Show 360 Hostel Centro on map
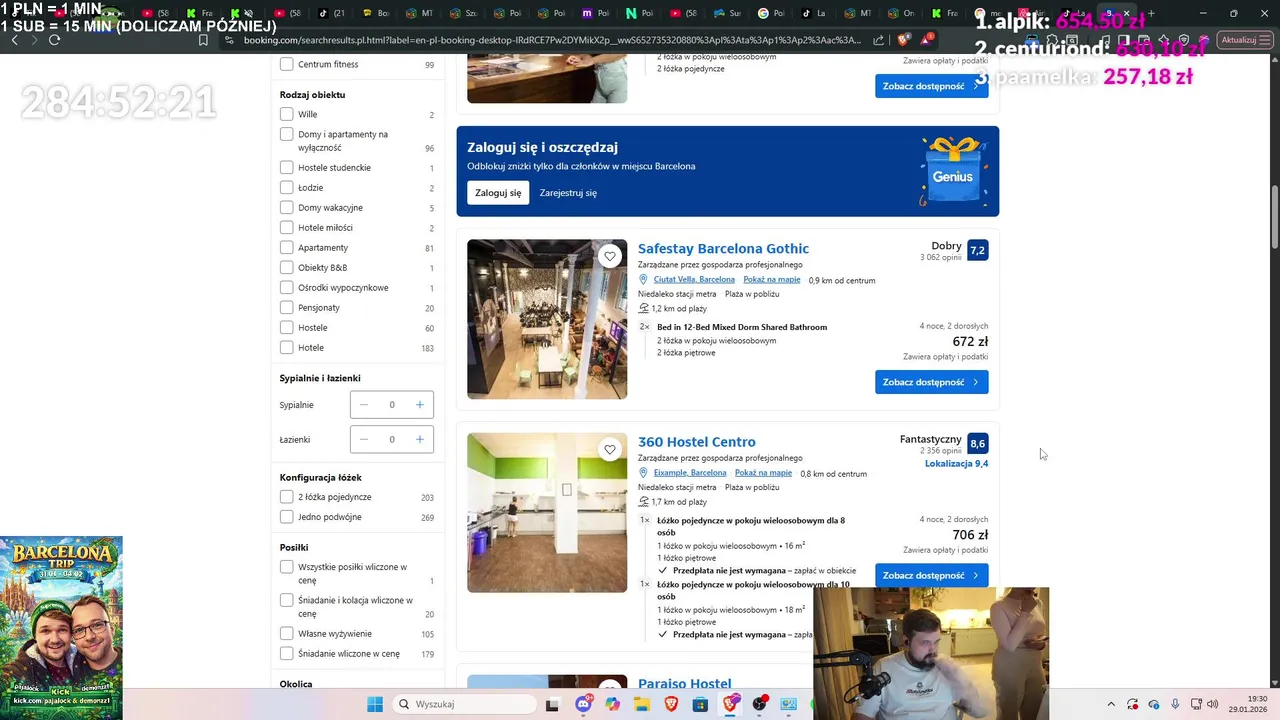Image resolution: width=1280 pixels, height=720 pixels. pyautogui.click(x=763, y=473)
